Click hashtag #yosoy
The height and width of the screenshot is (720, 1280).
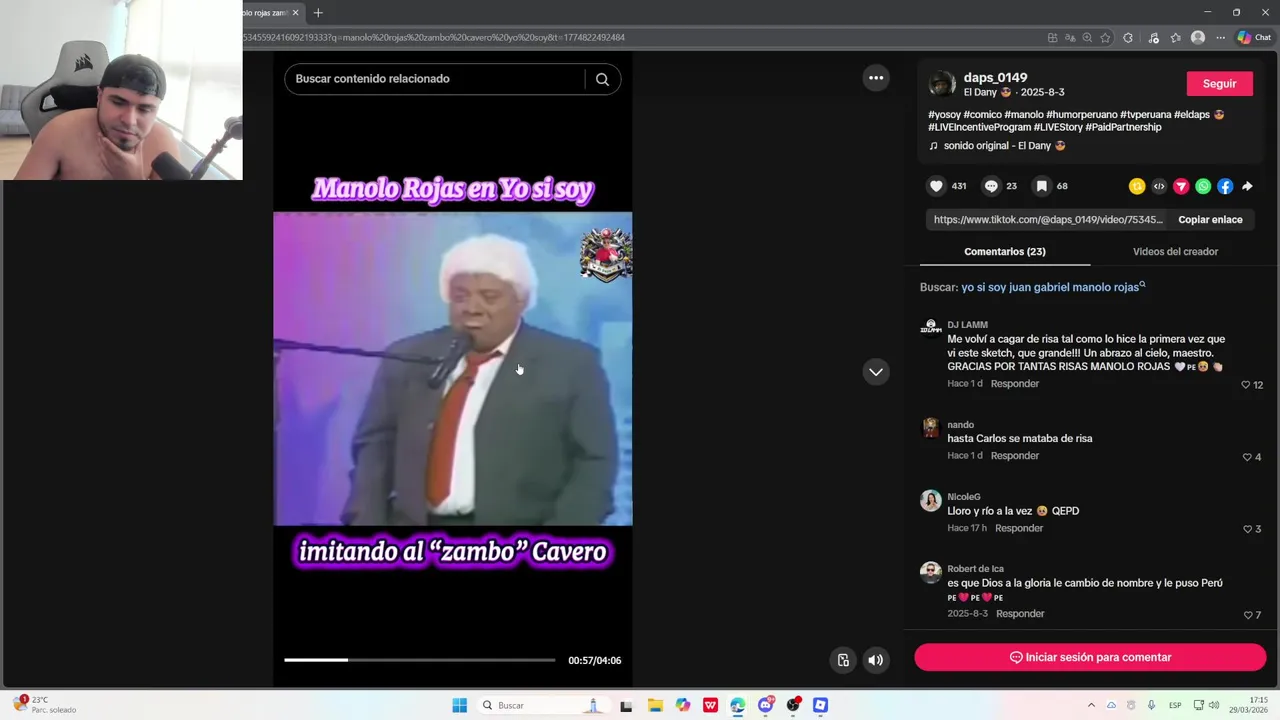(944, 115)
